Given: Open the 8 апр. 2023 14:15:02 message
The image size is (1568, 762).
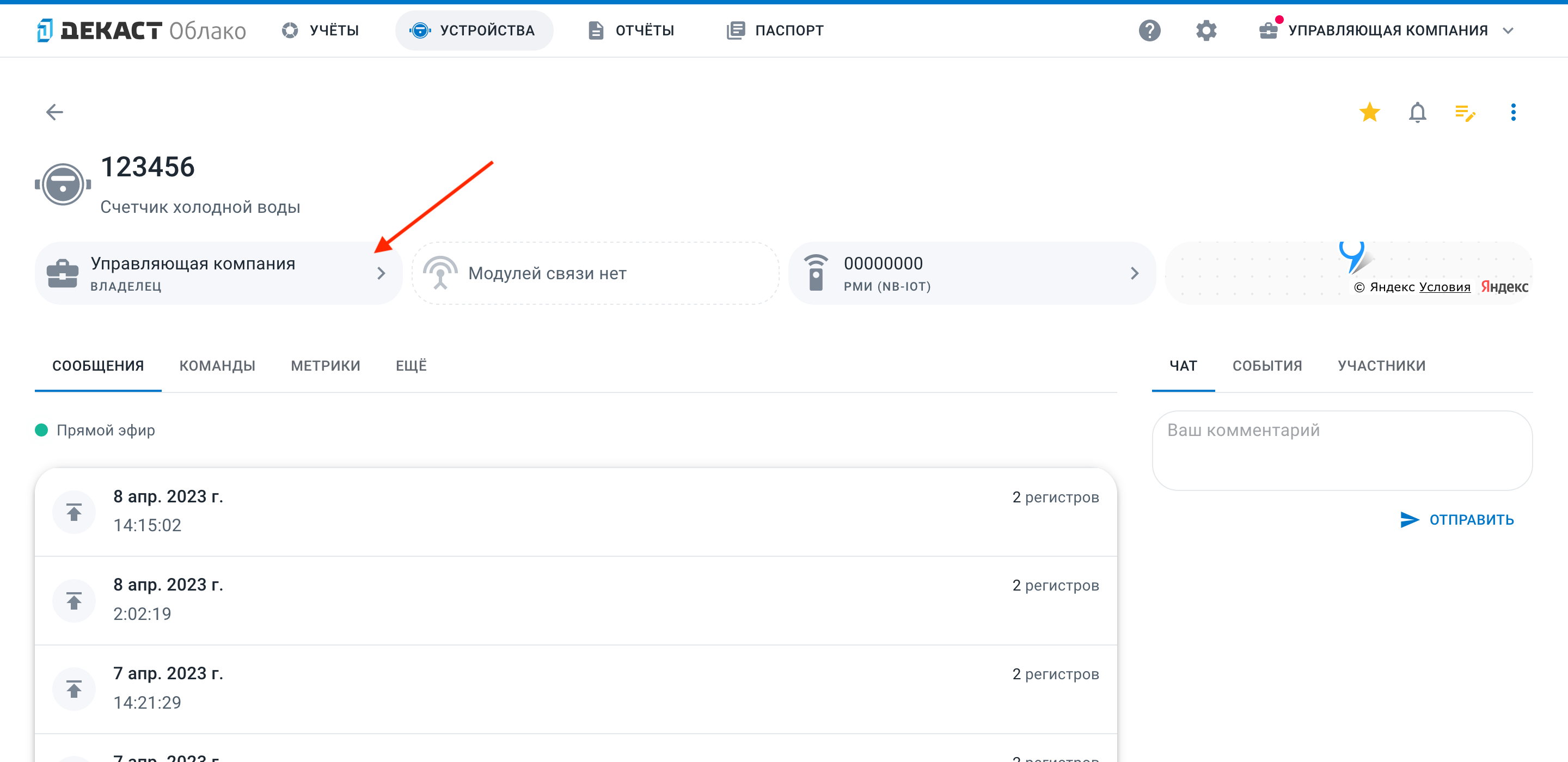Looking at the screenshot, I should click(x=576, y=512).
